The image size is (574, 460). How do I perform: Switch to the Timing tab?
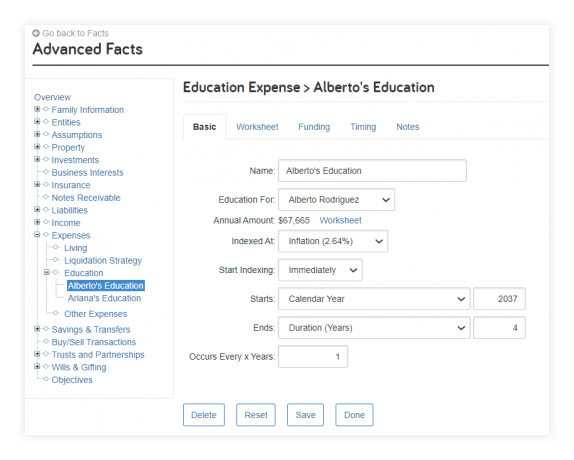pos(363,127)
